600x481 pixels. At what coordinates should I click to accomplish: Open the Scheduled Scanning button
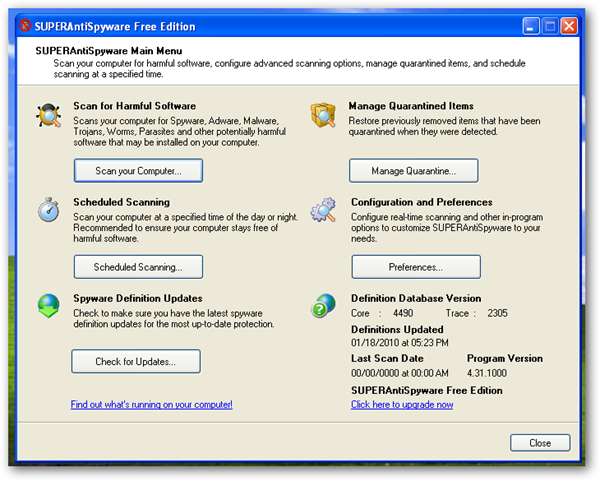coord(138,267)
